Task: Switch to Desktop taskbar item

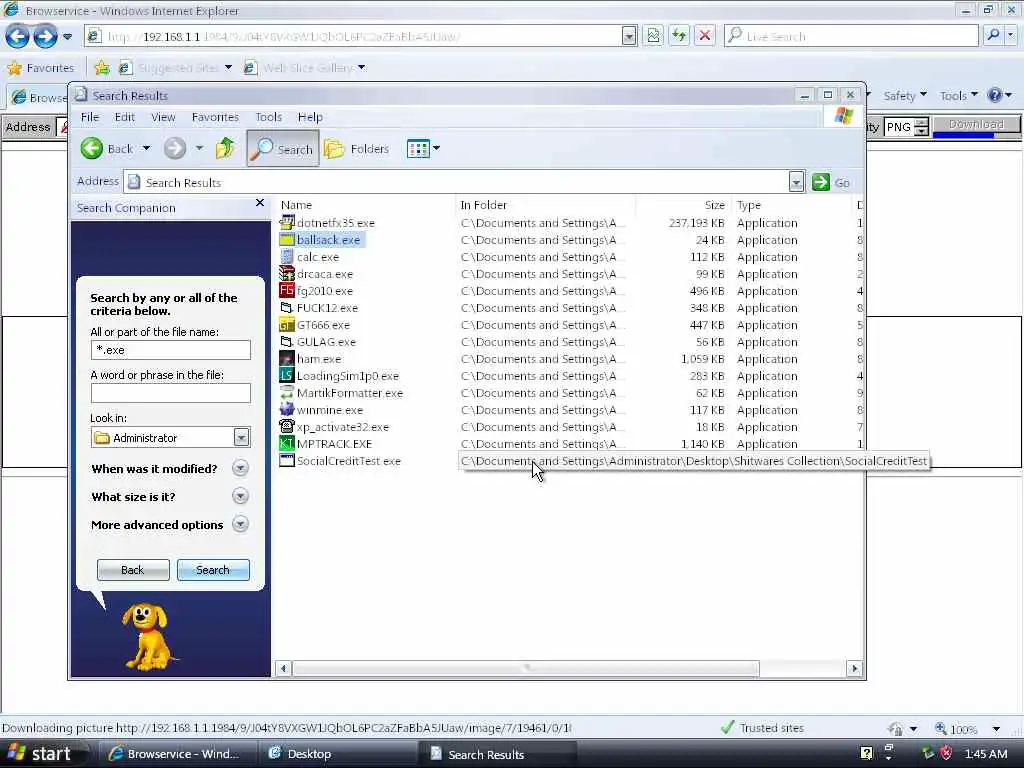Action: pyautogui.click(x=336, y=754)
